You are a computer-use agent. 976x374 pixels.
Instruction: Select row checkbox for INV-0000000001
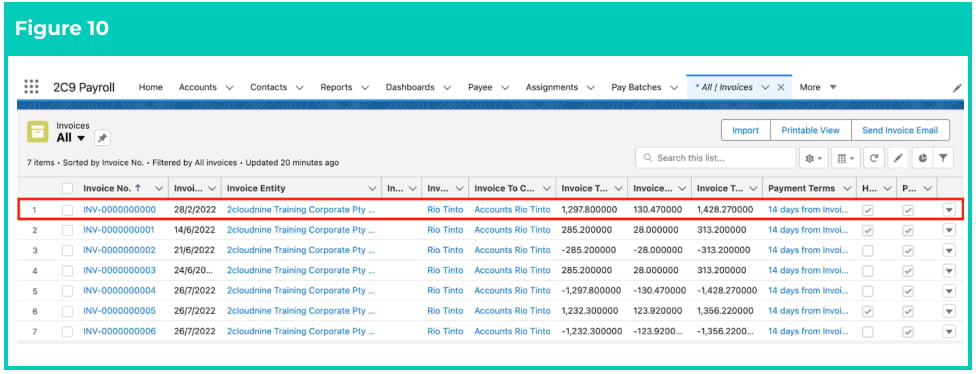point(67,230)
